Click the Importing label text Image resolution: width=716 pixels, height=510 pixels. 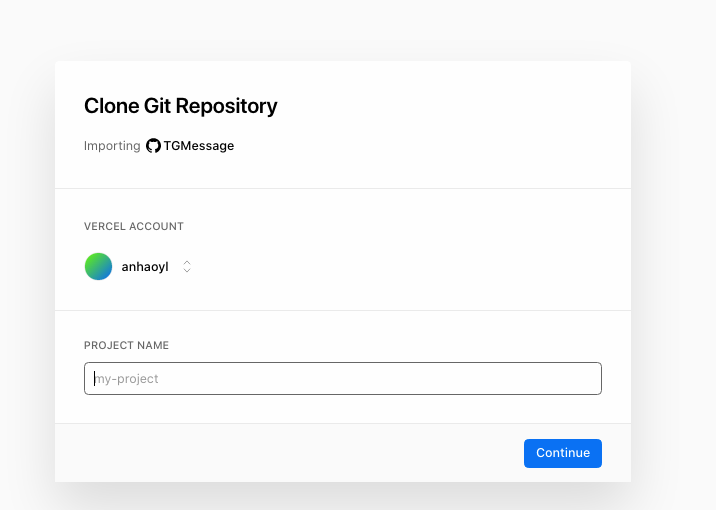[x=112, y=146]
